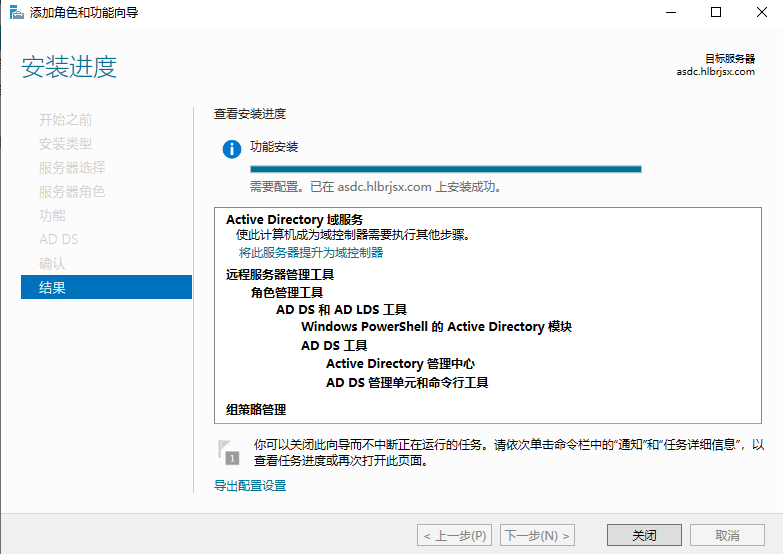The width and height of the screenshot is (783, 554).
Task: Click 将此服务器提升为域控制器 link
Action: click(x=311, y=253)
